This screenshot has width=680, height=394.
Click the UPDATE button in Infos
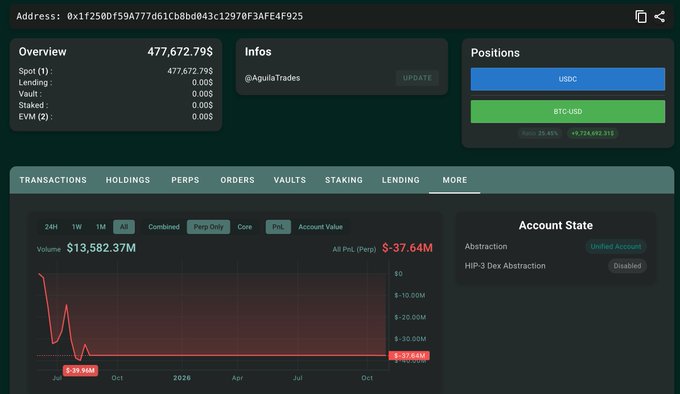[417, 78]
